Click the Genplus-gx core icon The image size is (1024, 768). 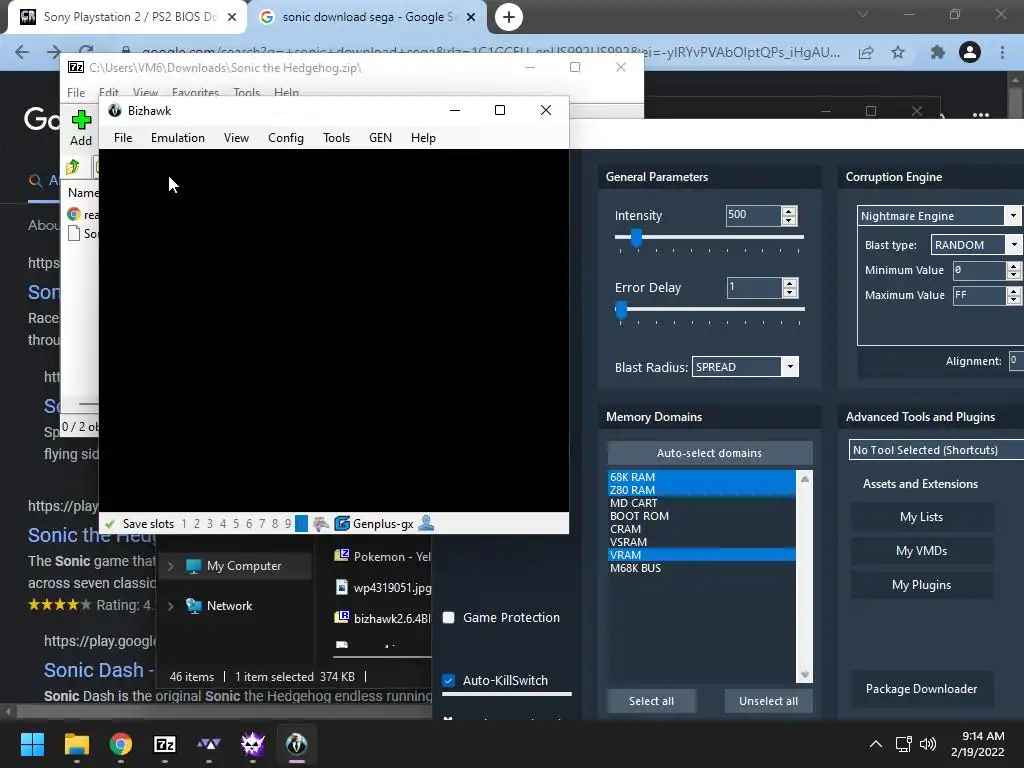[x=342, y=523]
